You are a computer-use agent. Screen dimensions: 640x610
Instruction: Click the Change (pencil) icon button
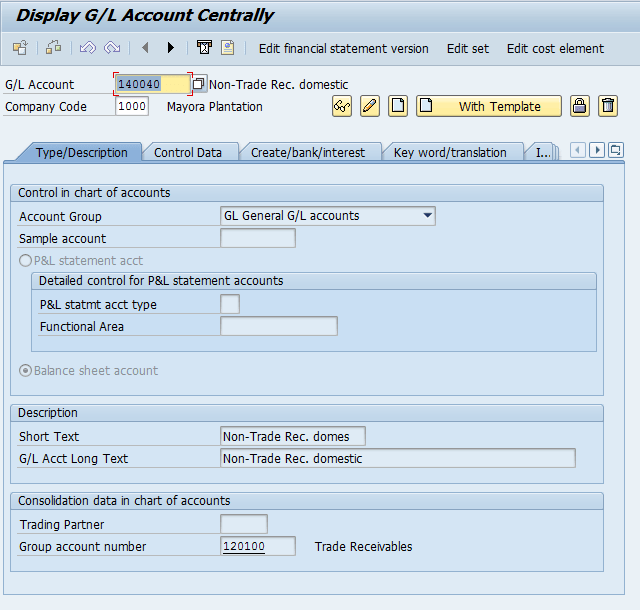point(370,106)
